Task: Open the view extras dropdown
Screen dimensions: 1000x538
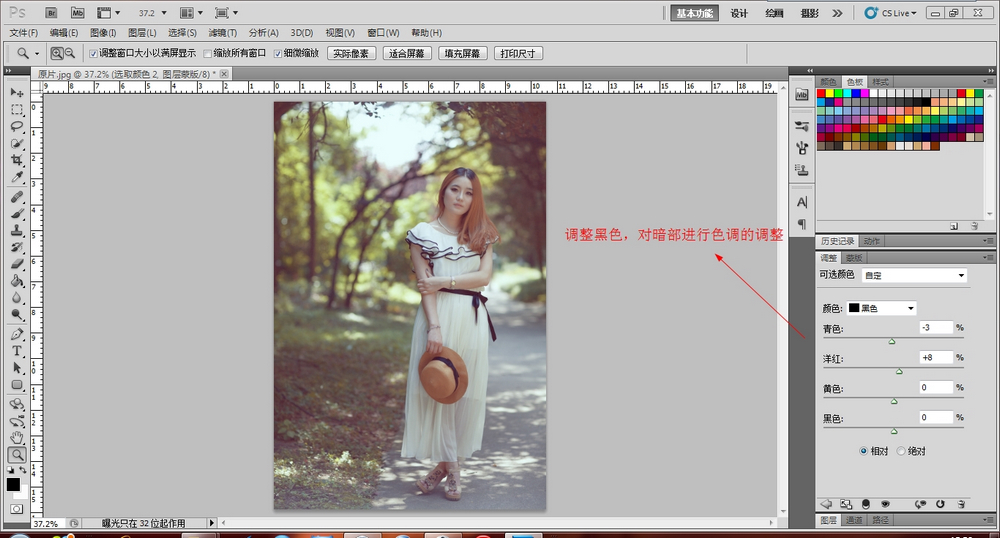Action: [108, 13]
